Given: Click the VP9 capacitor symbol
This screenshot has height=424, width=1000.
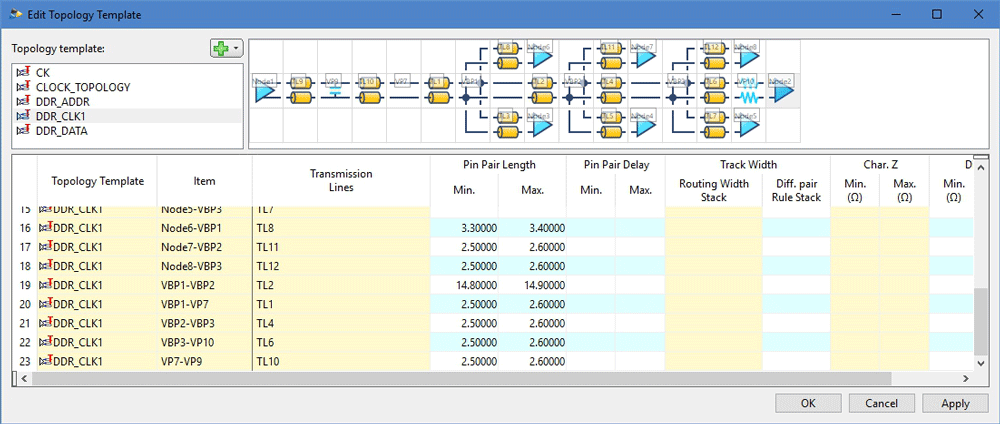Looking at the screenshot, I should pyautogui.click(x=335, y=93).
